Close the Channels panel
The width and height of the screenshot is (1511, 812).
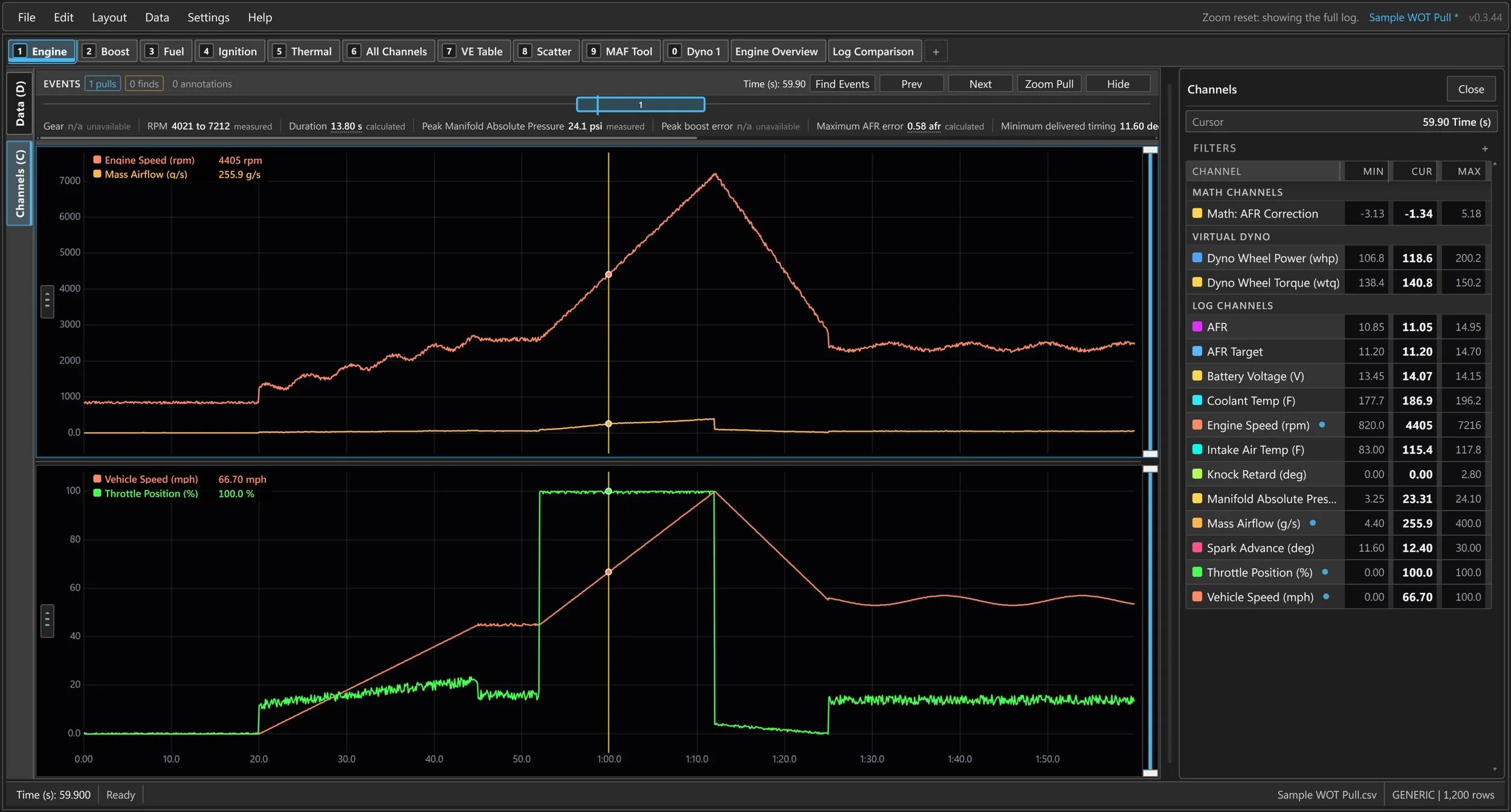pyautogui.click(x=1471, y=89)
